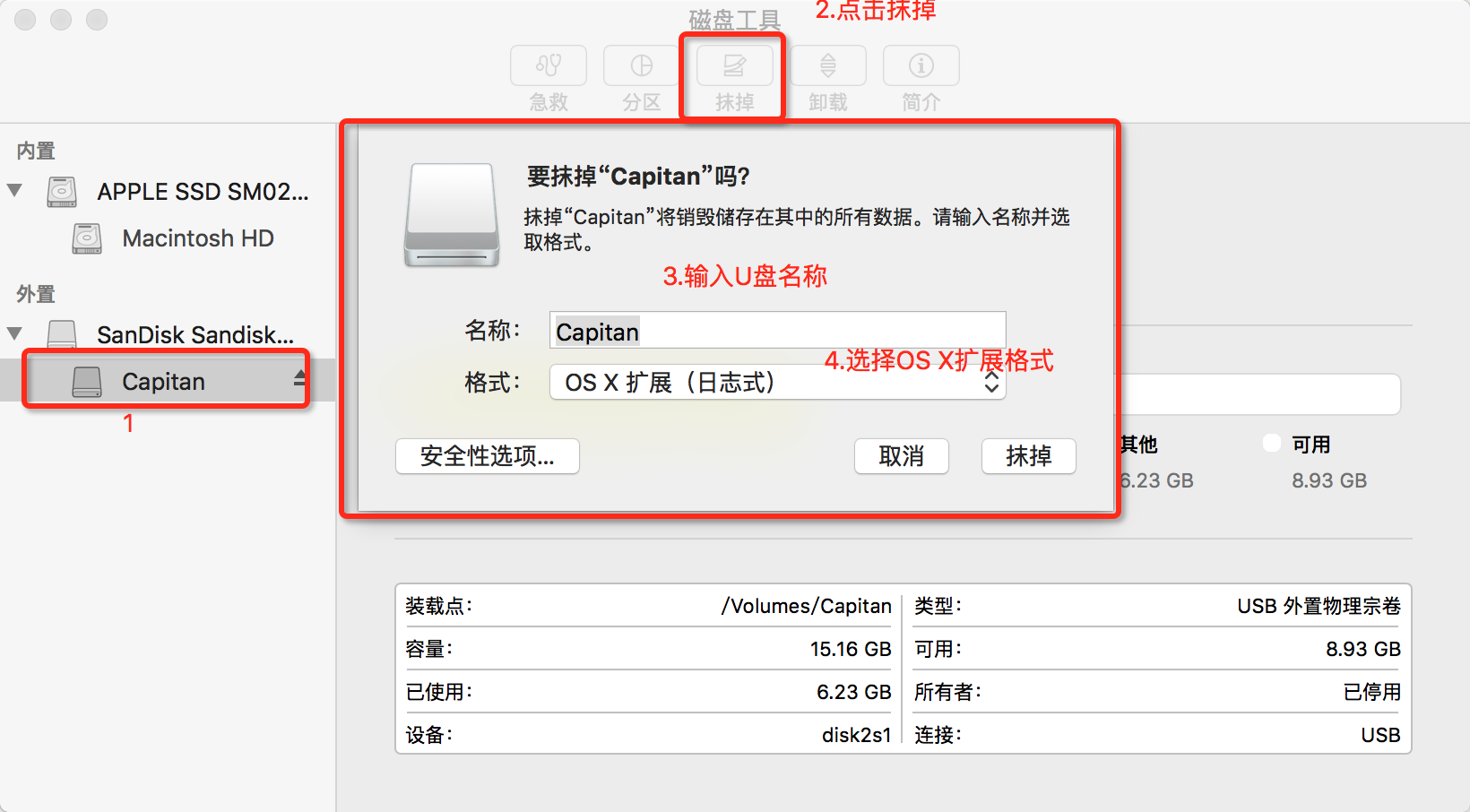Image resolution: width=1470 pixels, height=812 pixels.
Task: Open the 格式 format dropdown
Action: 777,383
